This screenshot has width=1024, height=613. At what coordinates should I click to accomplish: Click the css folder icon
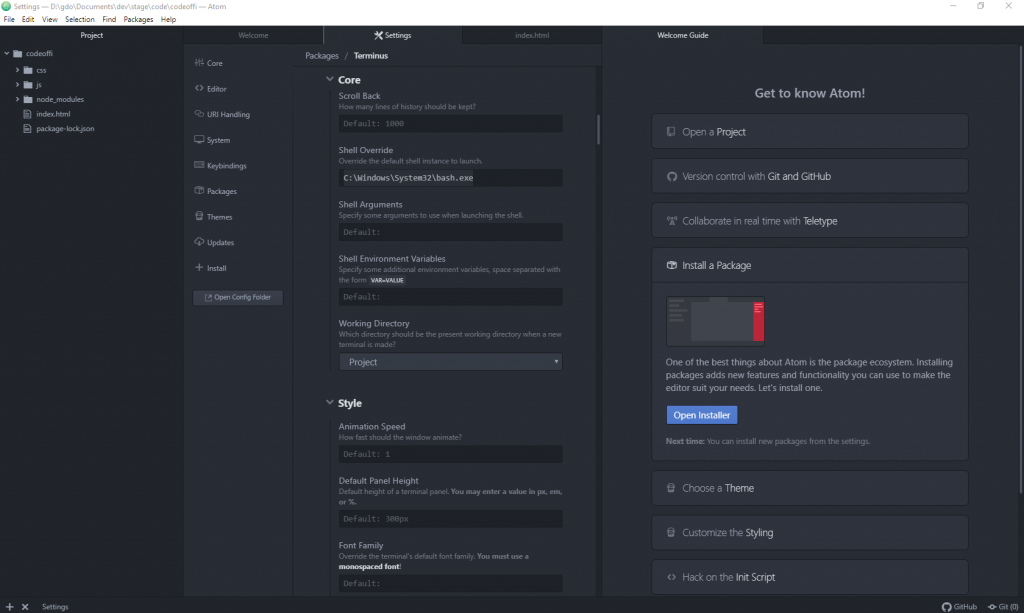click(28, 70)
